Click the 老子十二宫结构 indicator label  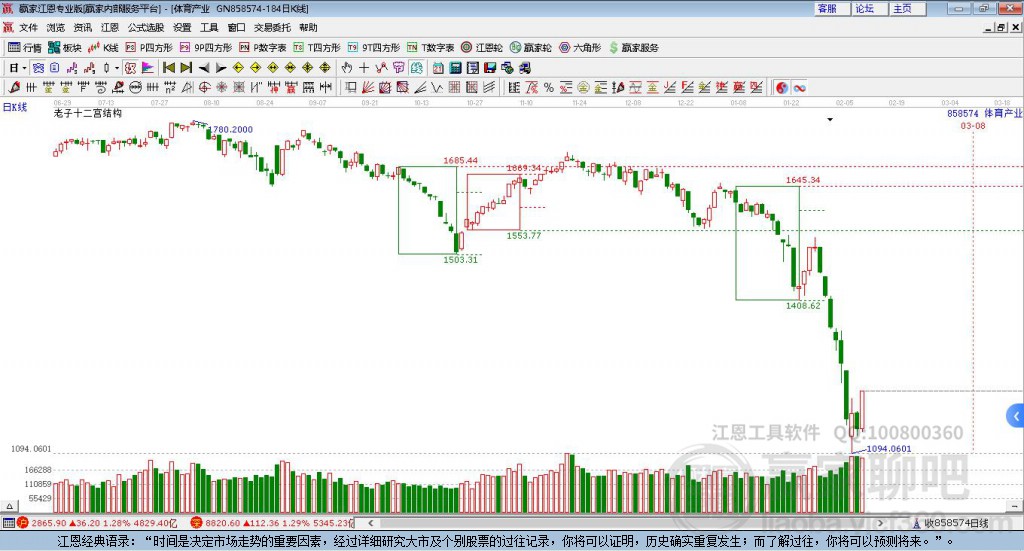tap(88, 113)
